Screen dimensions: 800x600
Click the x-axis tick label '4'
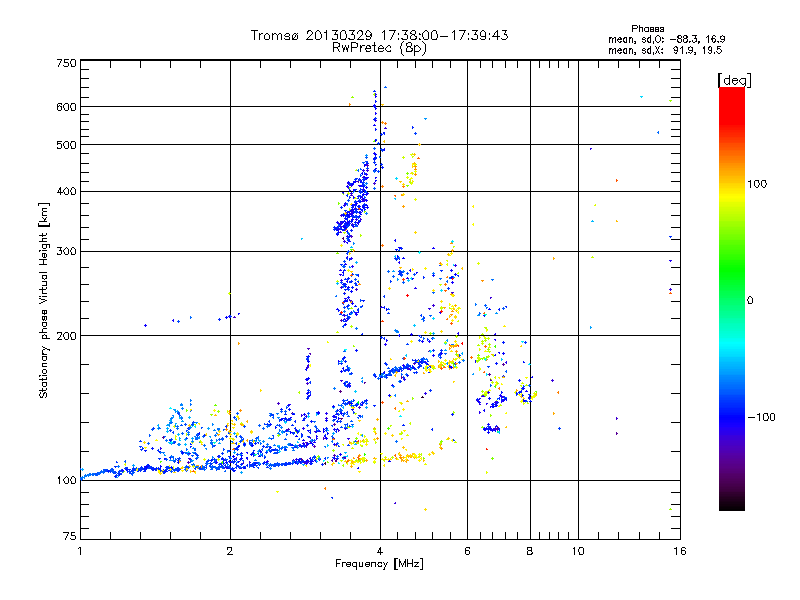380,551
